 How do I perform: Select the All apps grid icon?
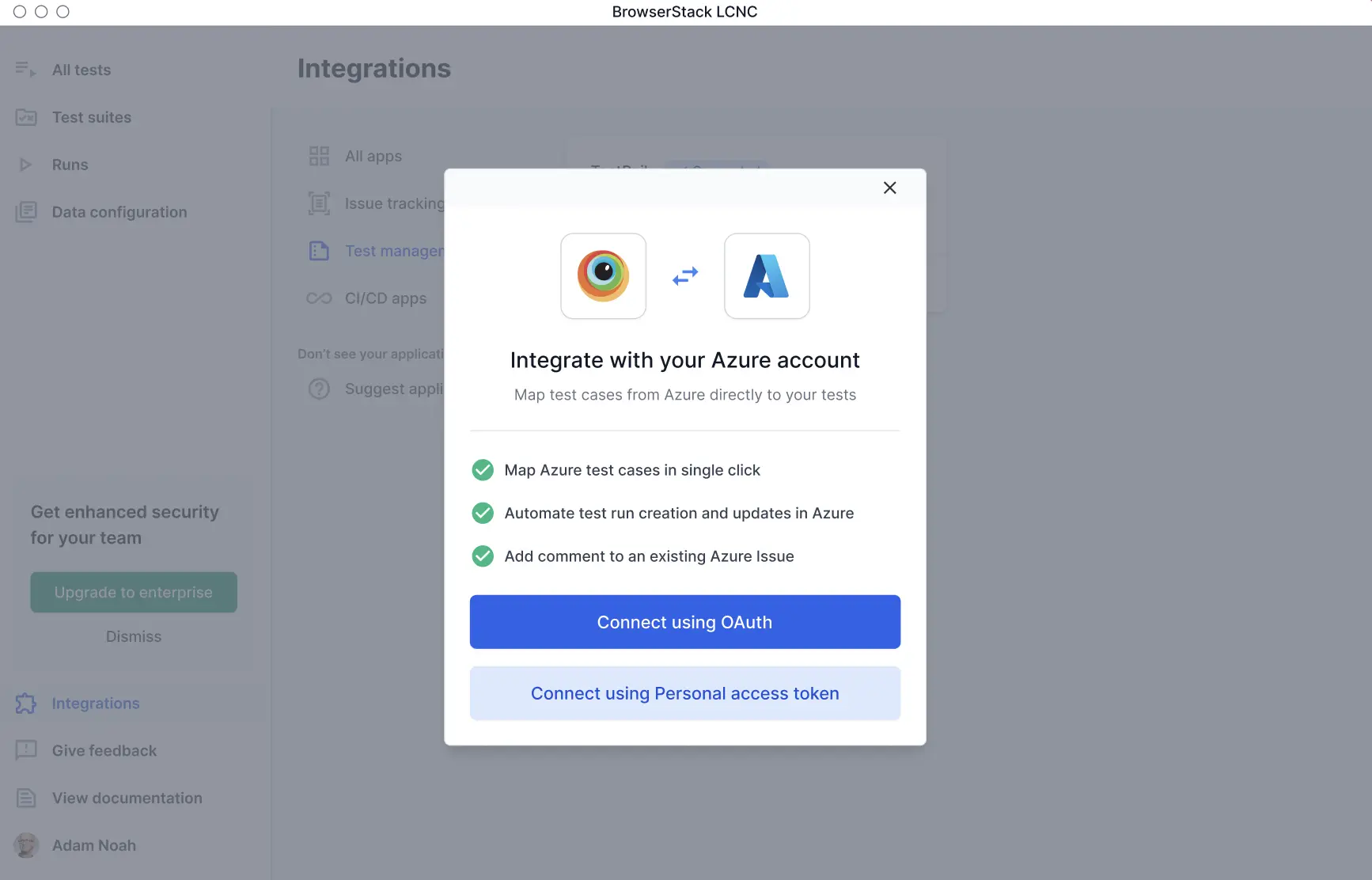point(319,156)
